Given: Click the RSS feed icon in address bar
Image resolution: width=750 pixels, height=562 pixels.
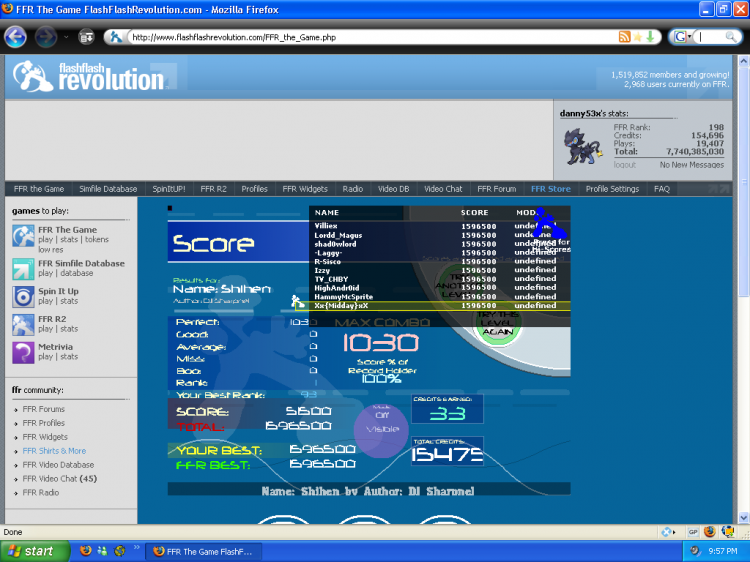Looking at the screenshot, I should click(624, 37).
